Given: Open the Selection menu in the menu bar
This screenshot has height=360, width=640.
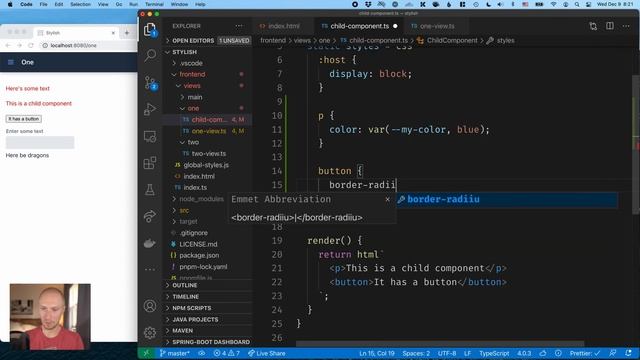Looking at the screenshot, I should (80, 4).
